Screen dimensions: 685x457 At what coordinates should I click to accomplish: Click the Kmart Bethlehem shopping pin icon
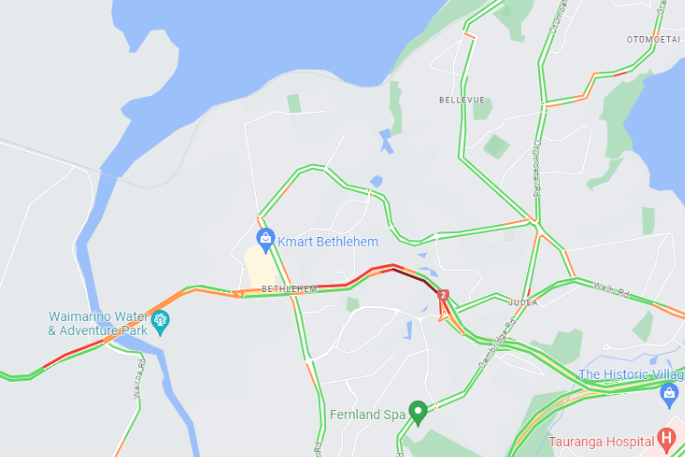265,240
